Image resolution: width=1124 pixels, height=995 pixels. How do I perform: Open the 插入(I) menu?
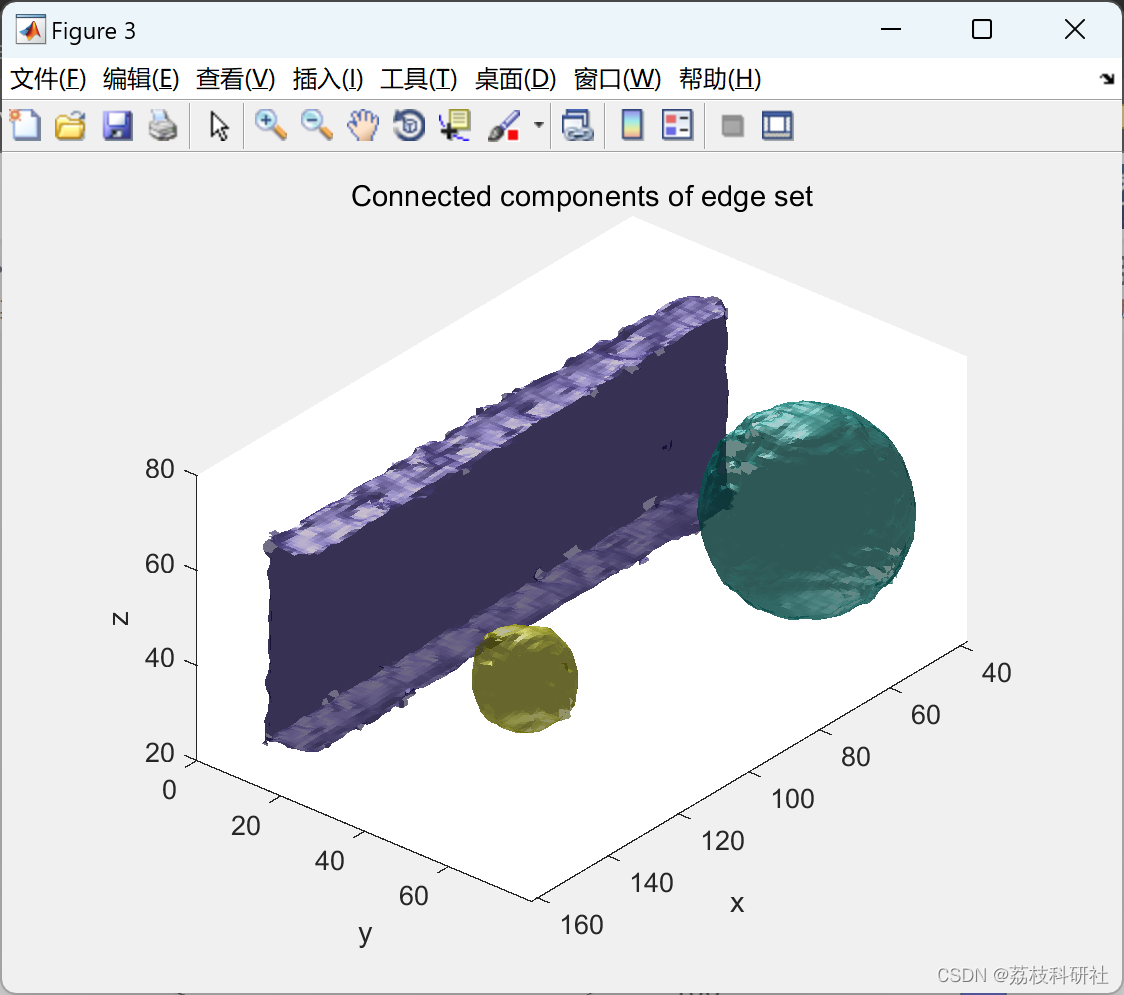tap(328, 79)
